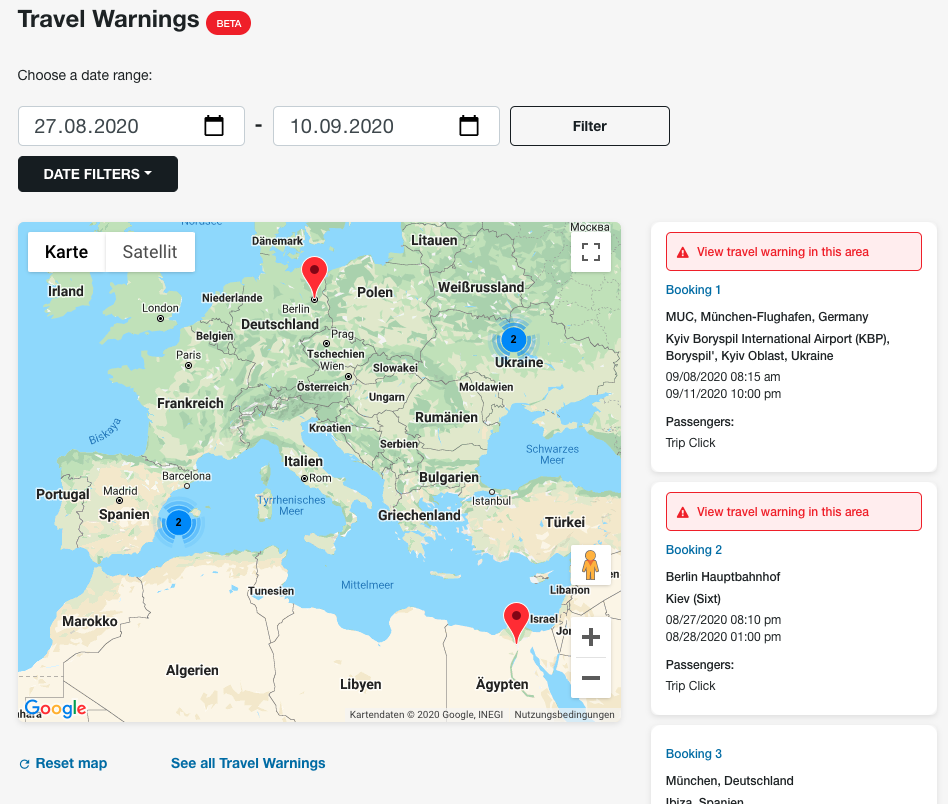Click the 'MUC, München-Flughafen, Germany' text
The width and height of the screenshot is (948, 804).
point(767,317)
